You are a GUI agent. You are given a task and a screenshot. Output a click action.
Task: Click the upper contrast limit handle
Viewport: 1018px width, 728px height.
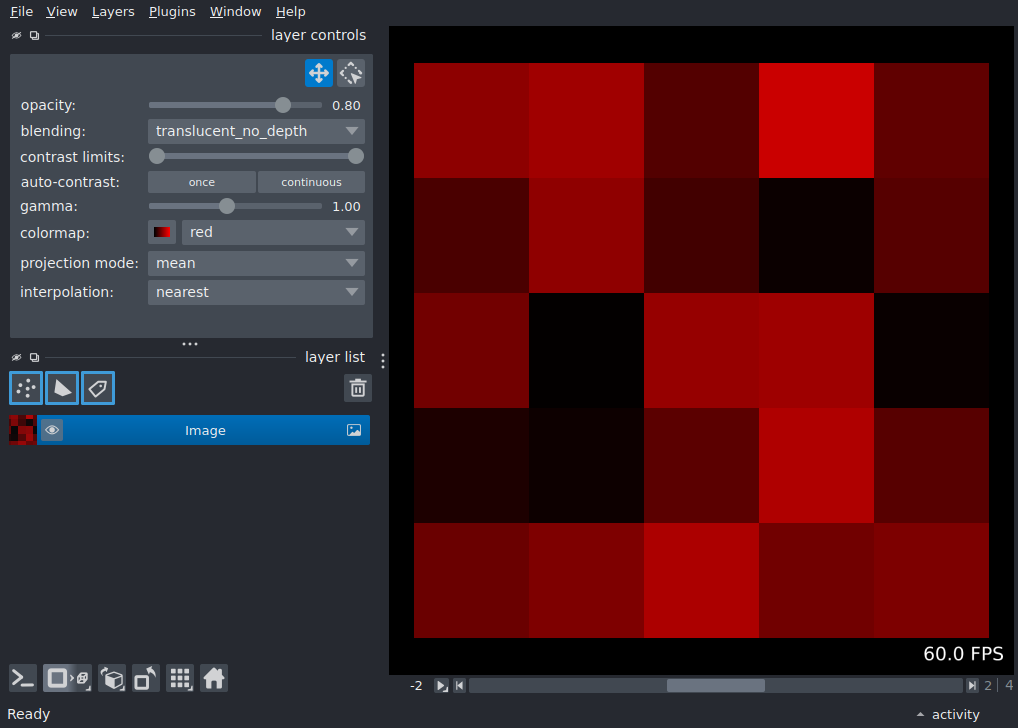(x=356, y=157)
